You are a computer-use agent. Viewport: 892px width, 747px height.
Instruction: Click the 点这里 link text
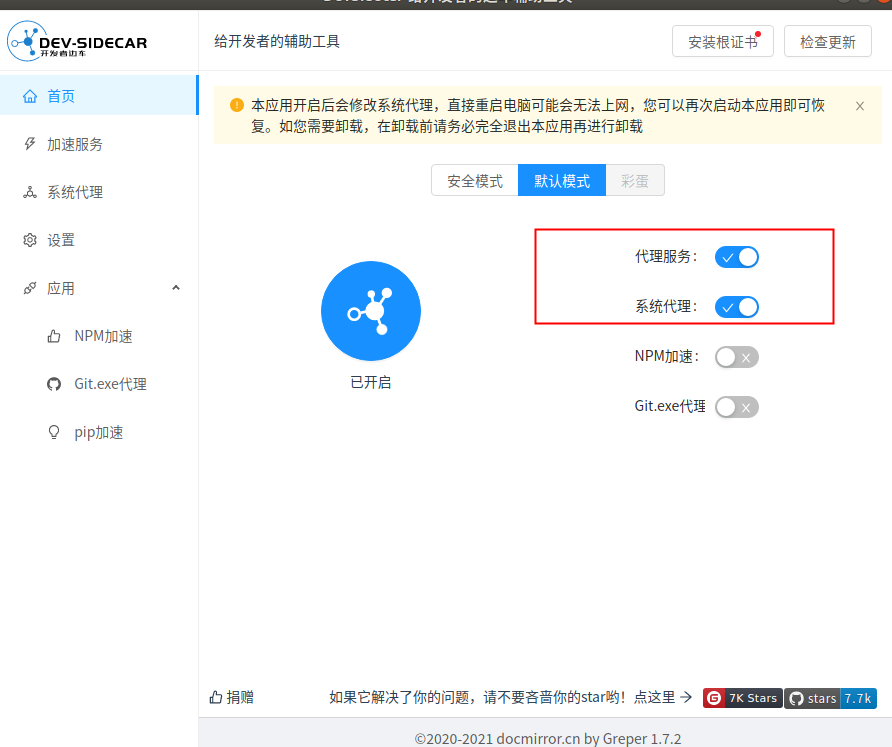point(654,697)
